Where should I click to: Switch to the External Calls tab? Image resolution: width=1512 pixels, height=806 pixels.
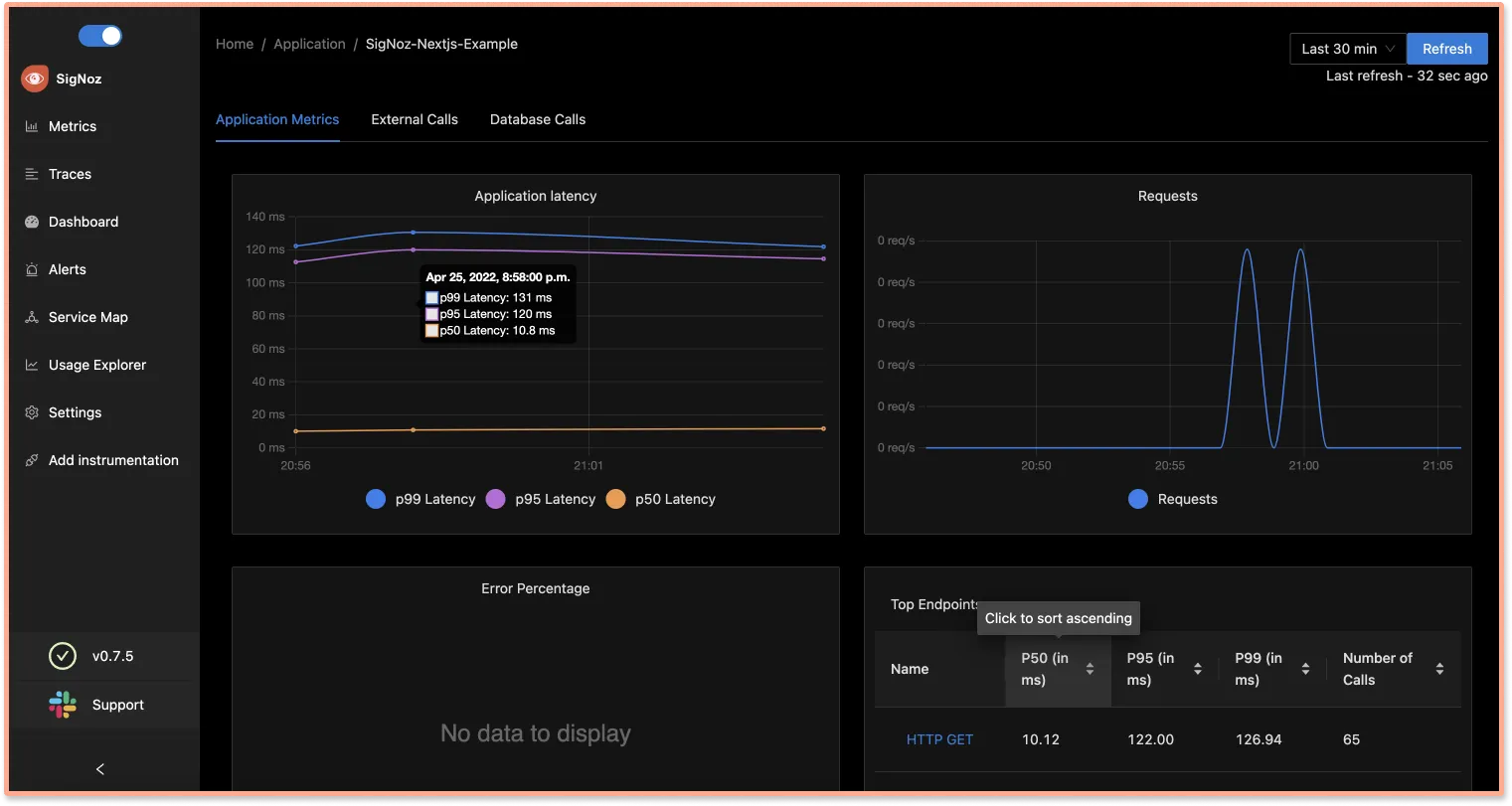(415, 119)
